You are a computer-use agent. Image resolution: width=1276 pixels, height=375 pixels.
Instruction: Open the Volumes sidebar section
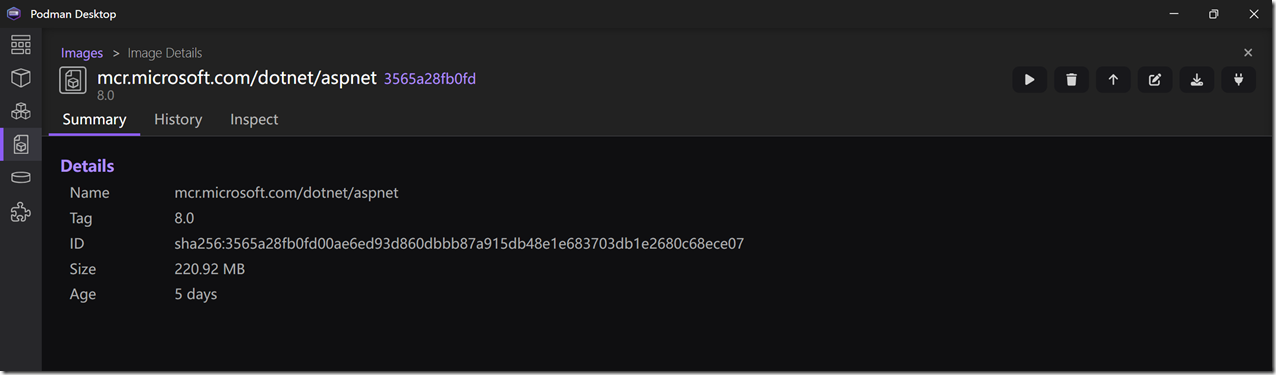20,178
